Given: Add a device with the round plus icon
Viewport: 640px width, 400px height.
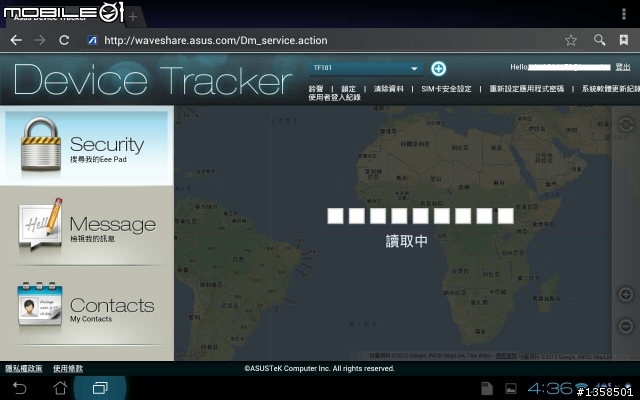Looking at the screenshot, I should 438,69.
